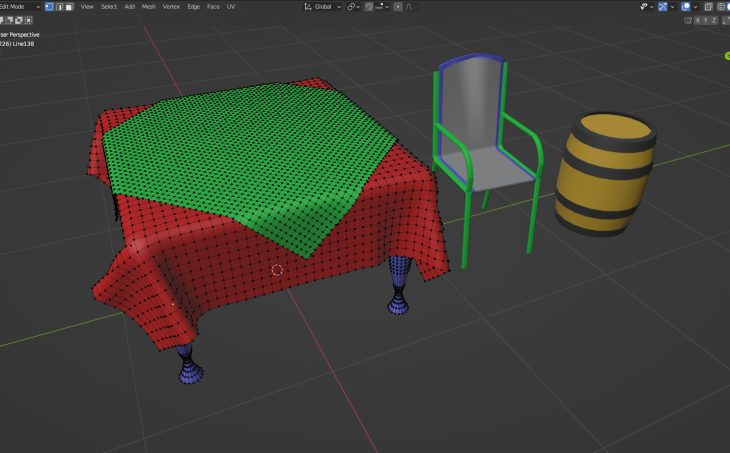Toggle viewport overlays display

(686, 6)
